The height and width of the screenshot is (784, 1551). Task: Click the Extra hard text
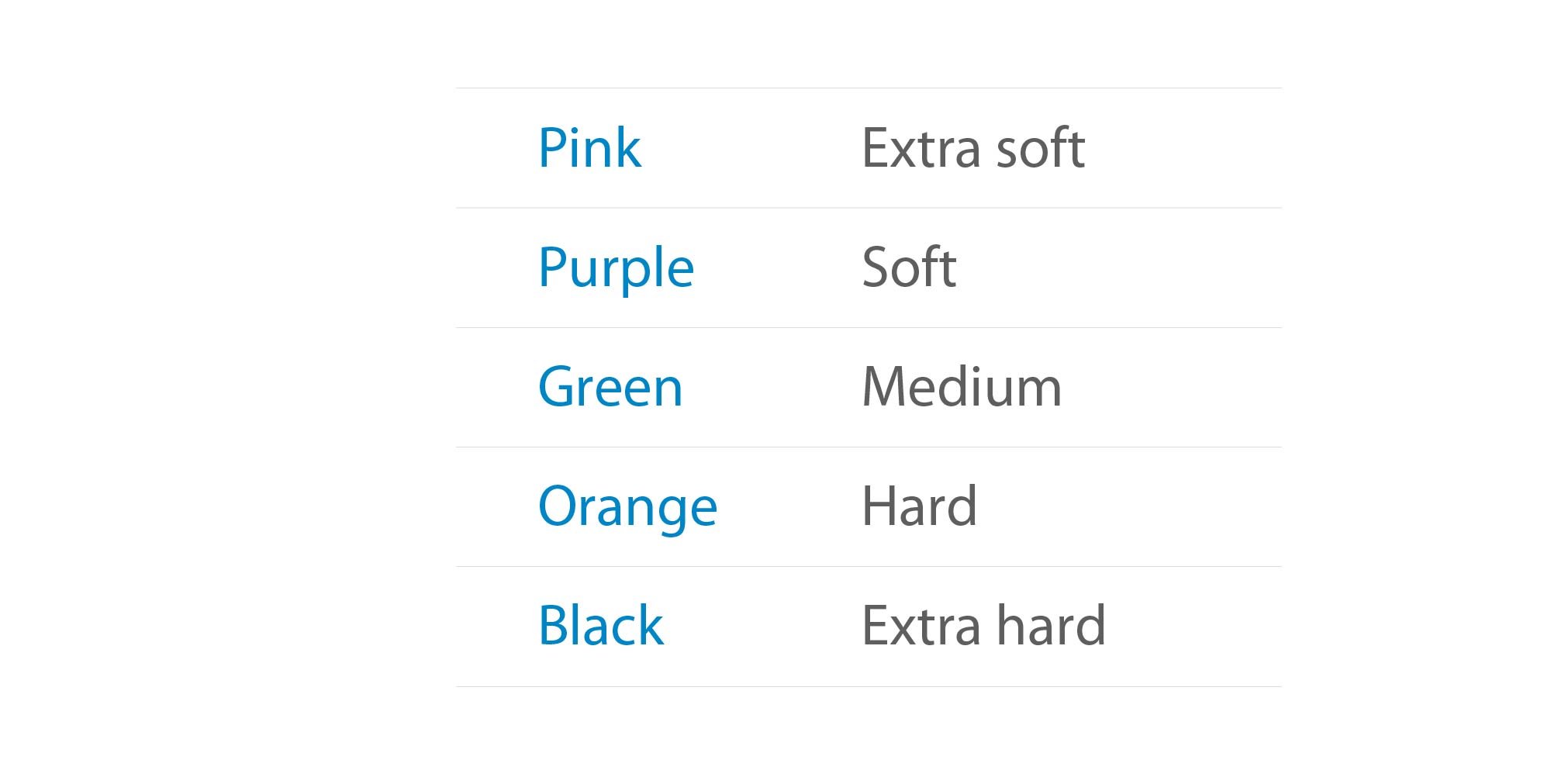pyautogui.click(x=983, y=625)
